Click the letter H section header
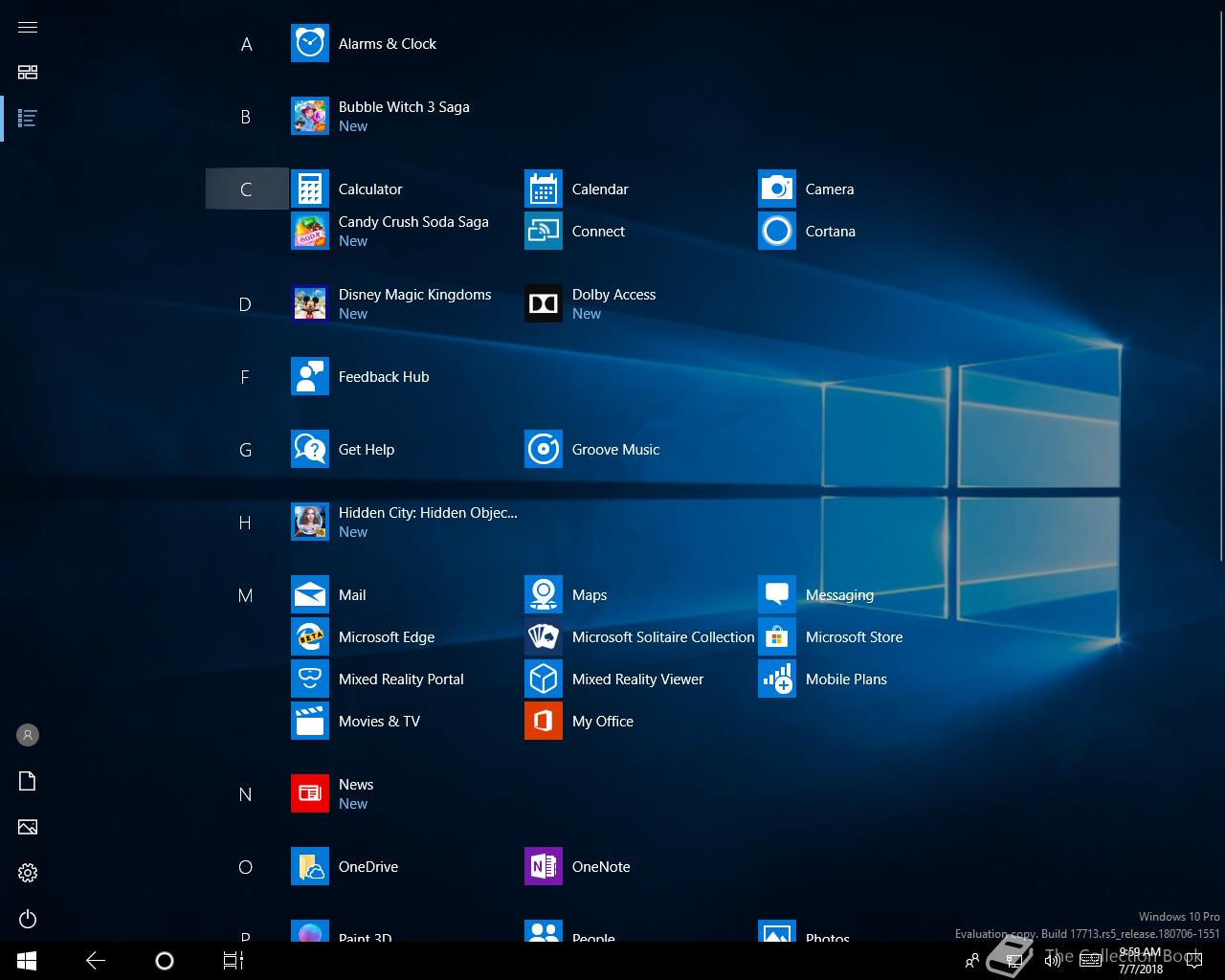1225x980 pixels. click(x=246, y=523)
